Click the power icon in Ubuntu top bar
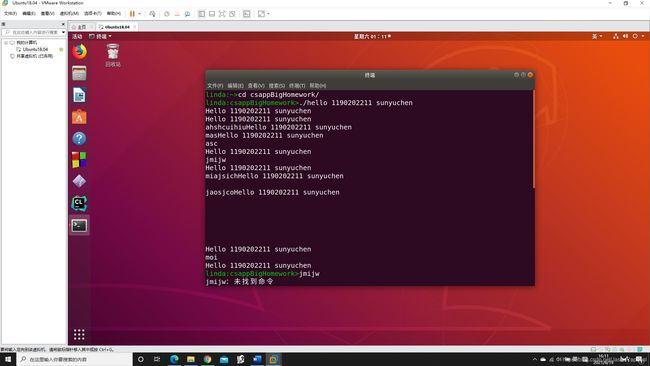The width and height of the screenshot is (650, 366). pos(635,36)
